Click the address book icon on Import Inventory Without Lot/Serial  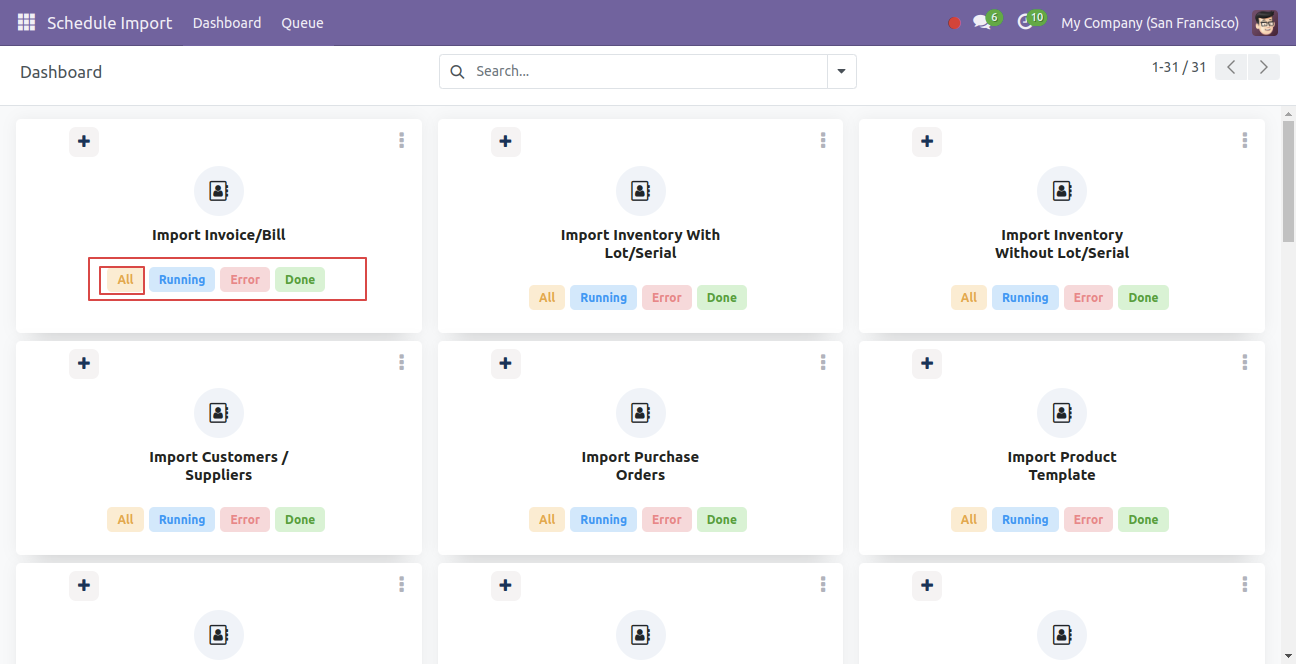[1062, 191]
